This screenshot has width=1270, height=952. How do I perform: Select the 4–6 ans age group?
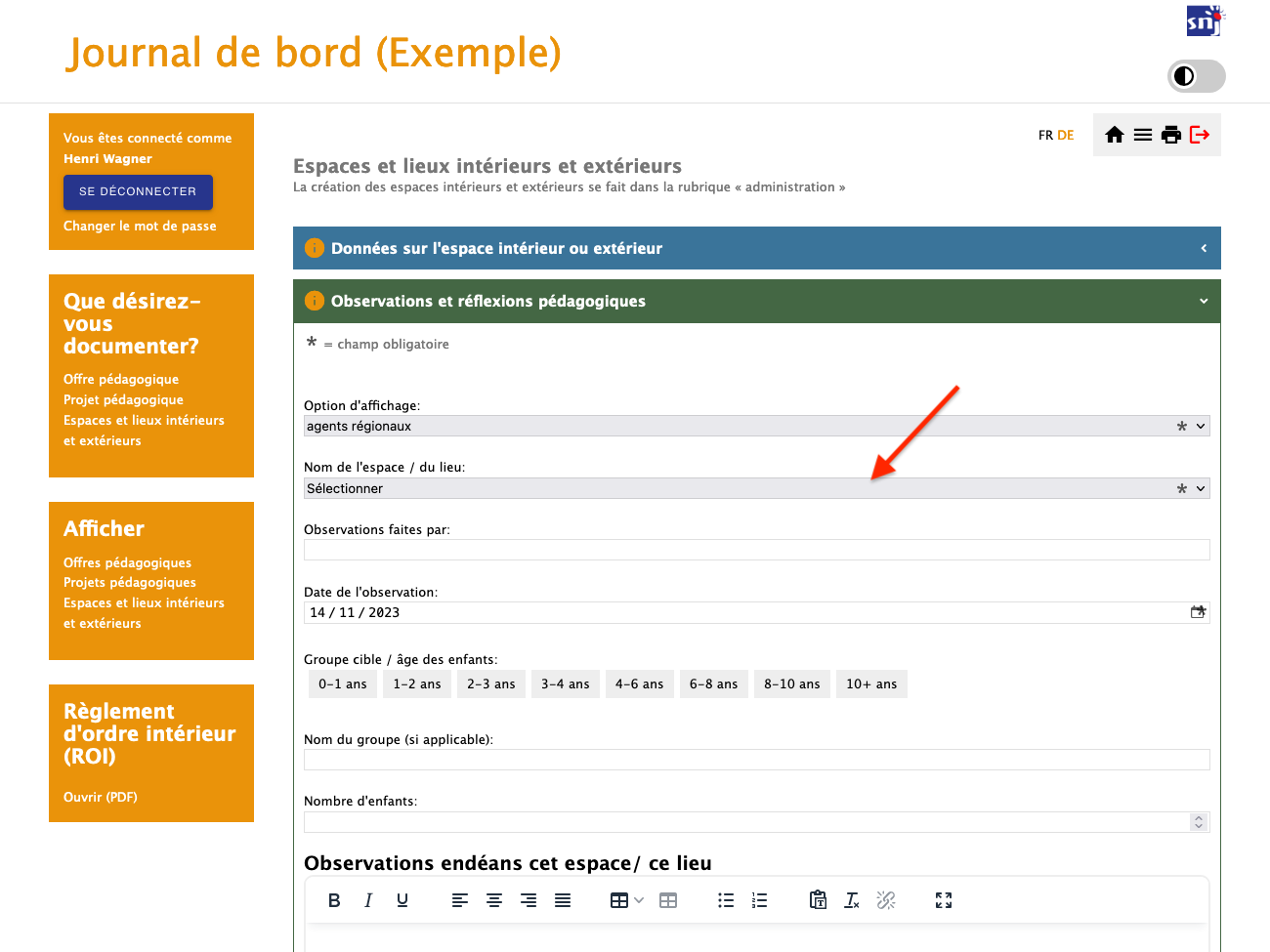[x=640, y=683]
